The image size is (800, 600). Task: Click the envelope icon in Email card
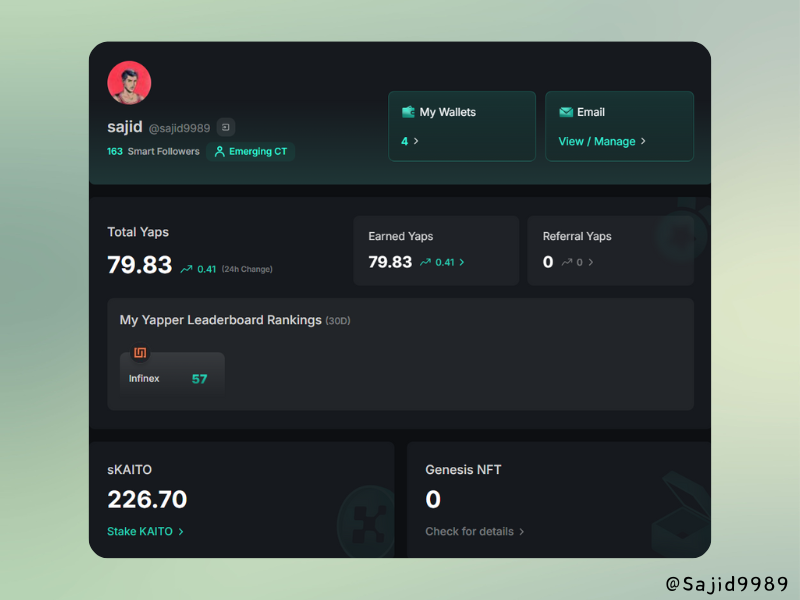click(x=566, y=112)
